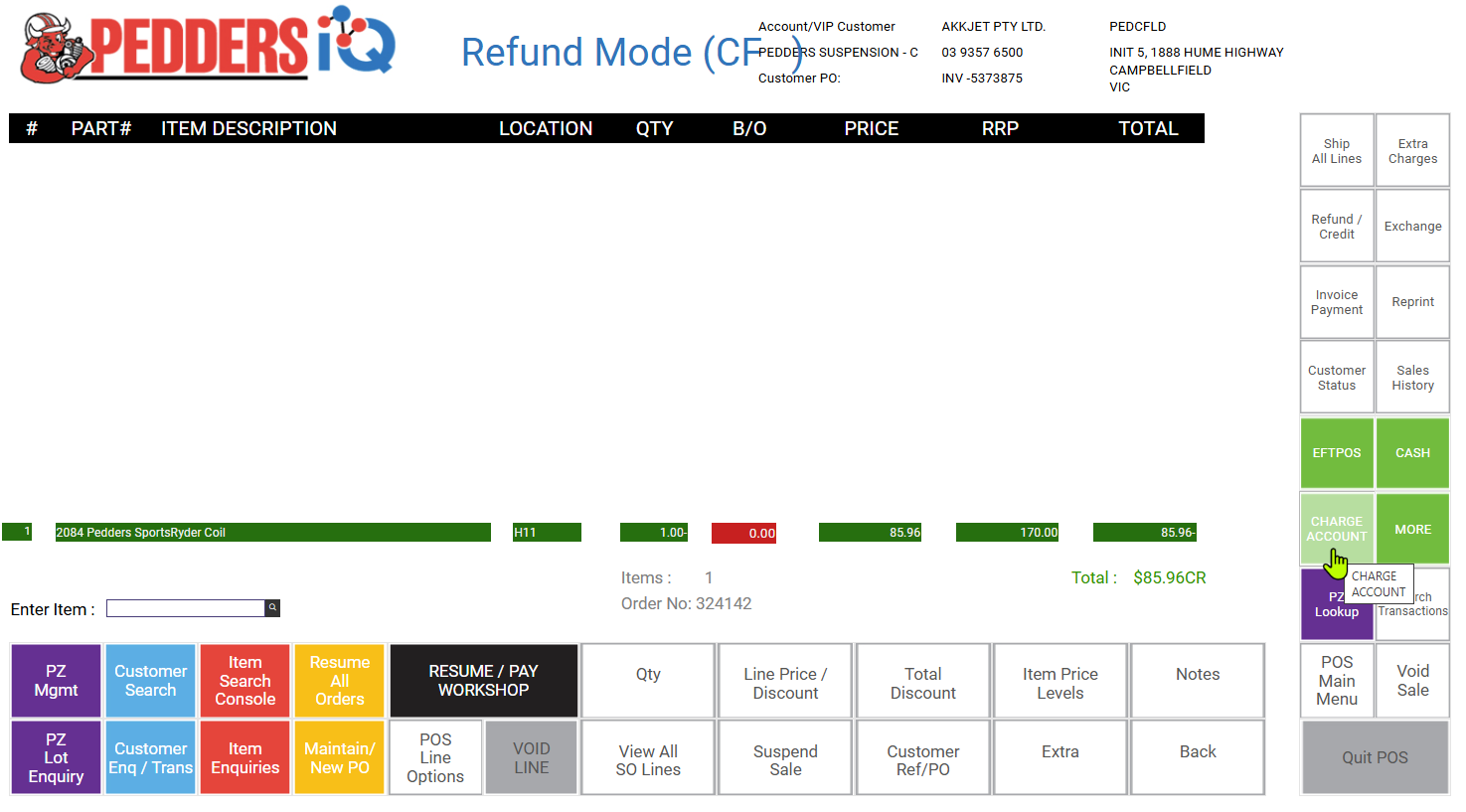Click the H11 location cell
This screenshot has width=1466, height=812.
(x=547, y=533)
